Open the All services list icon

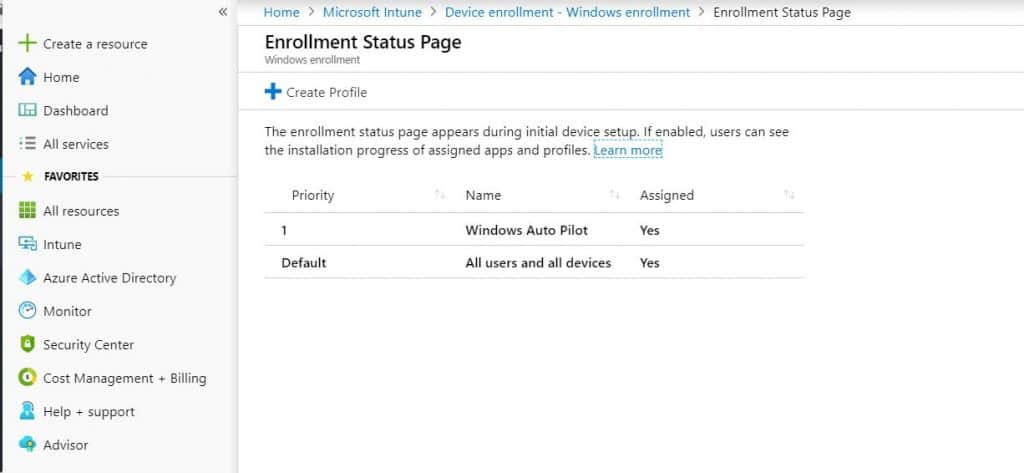click(x=27, y=144)
